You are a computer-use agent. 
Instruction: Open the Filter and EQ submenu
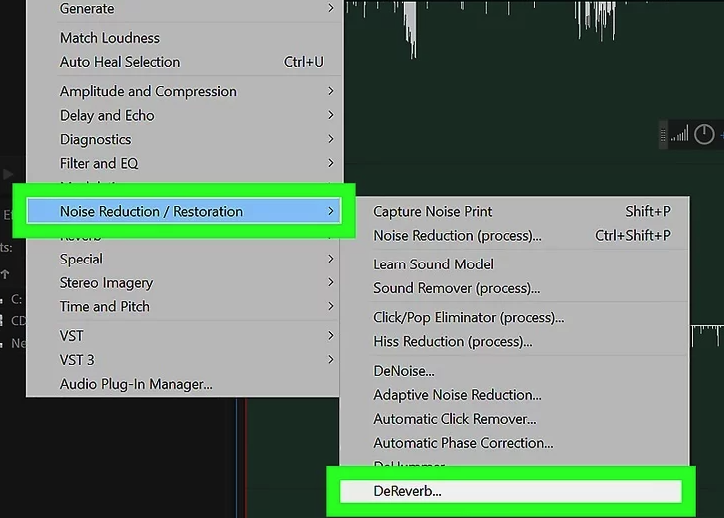tap(99, 163)
